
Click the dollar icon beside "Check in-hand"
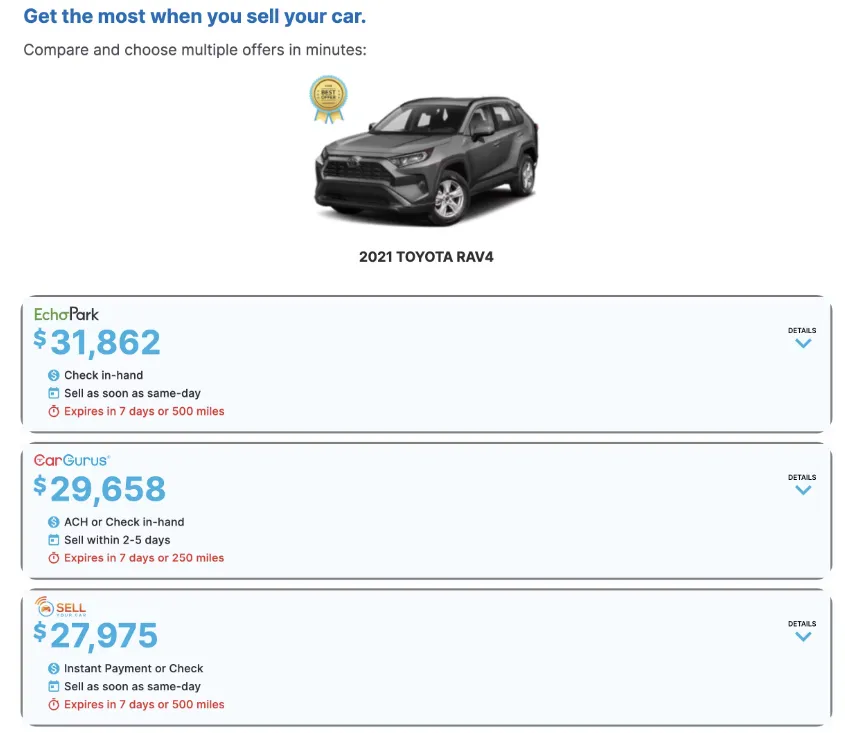tap(53, 375)
